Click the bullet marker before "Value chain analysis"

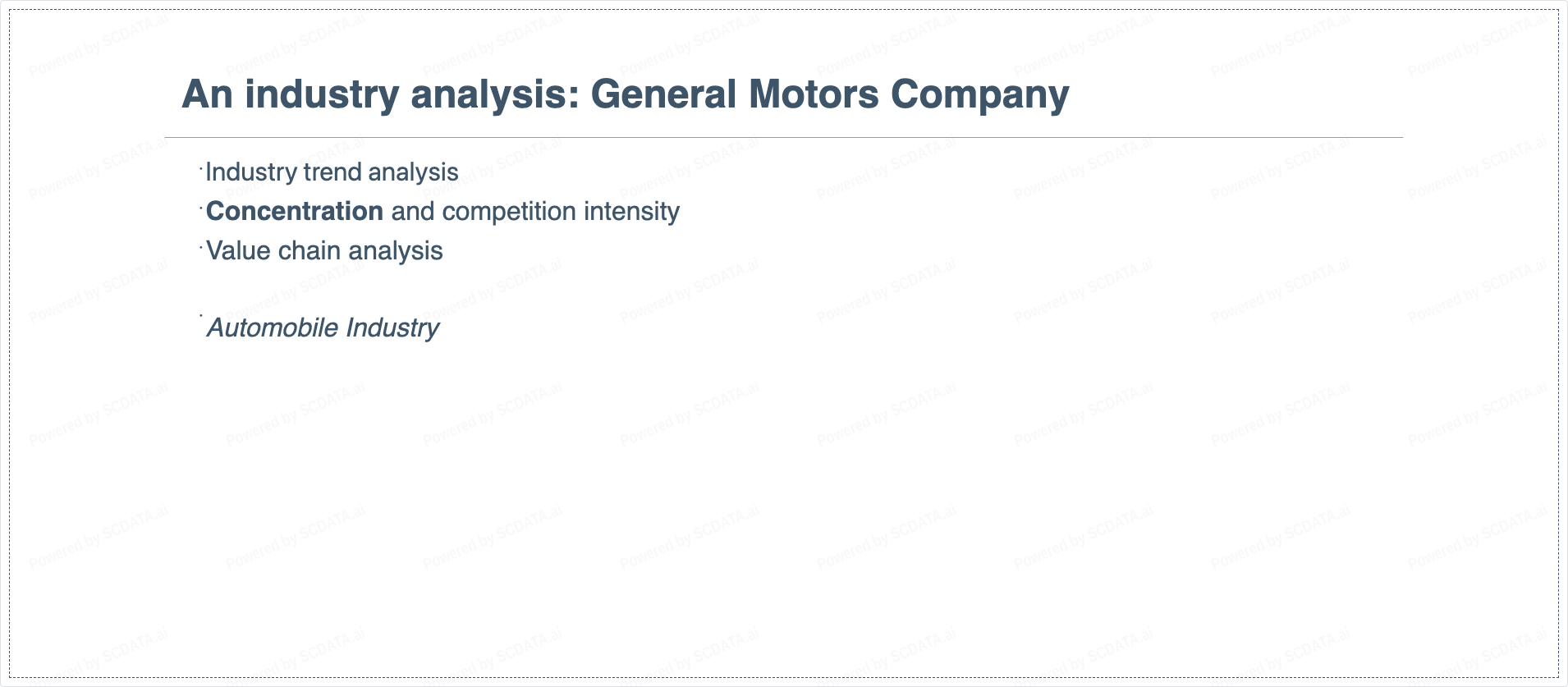click(x=201, y=247)
